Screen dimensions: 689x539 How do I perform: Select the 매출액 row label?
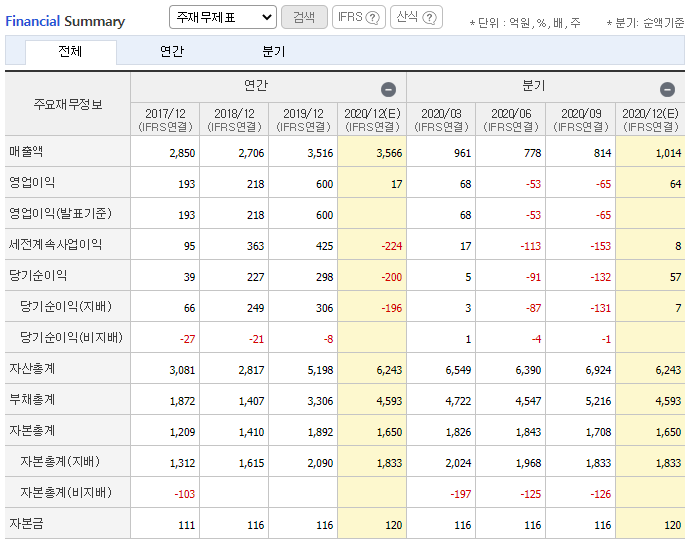pyautogui.click(x=26, y=152)
